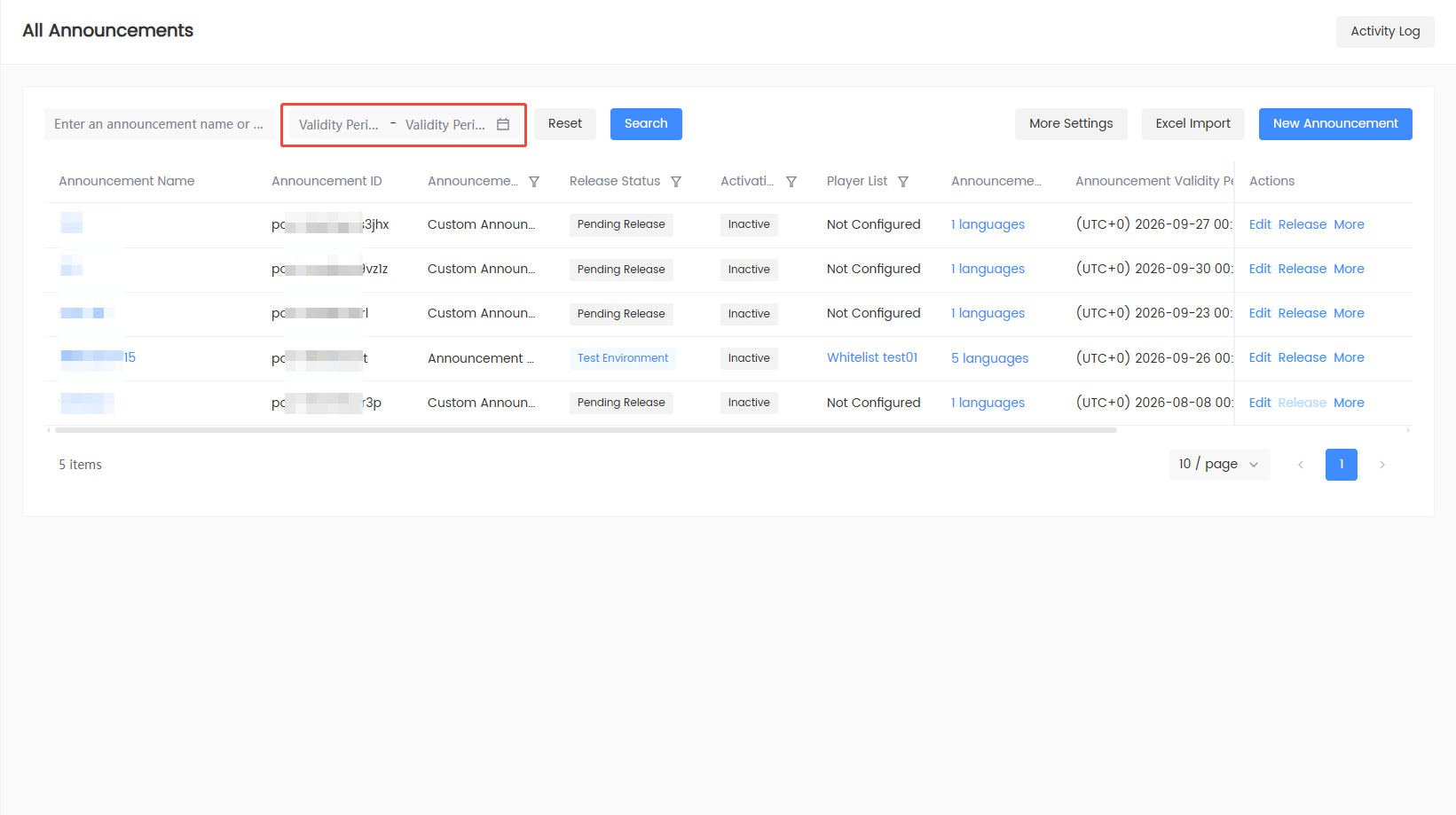Click the '5 items' count text

81,465
